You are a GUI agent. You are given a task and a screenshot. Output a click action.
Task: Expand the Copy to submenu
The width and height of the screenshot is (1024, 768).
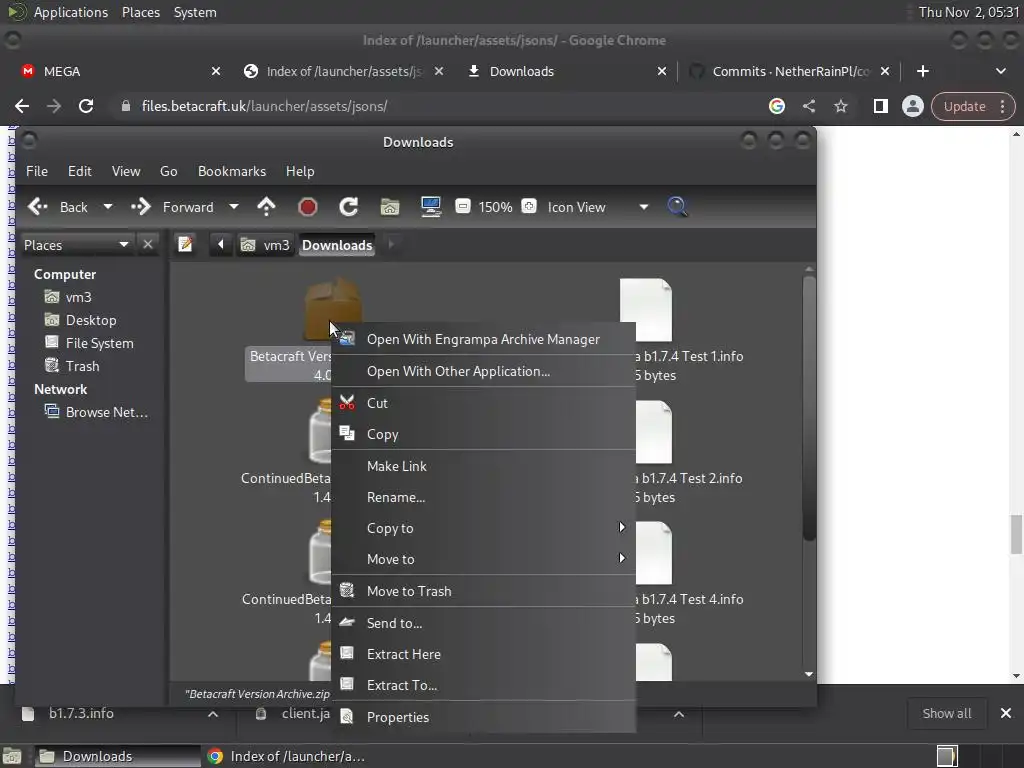(483, 528)
